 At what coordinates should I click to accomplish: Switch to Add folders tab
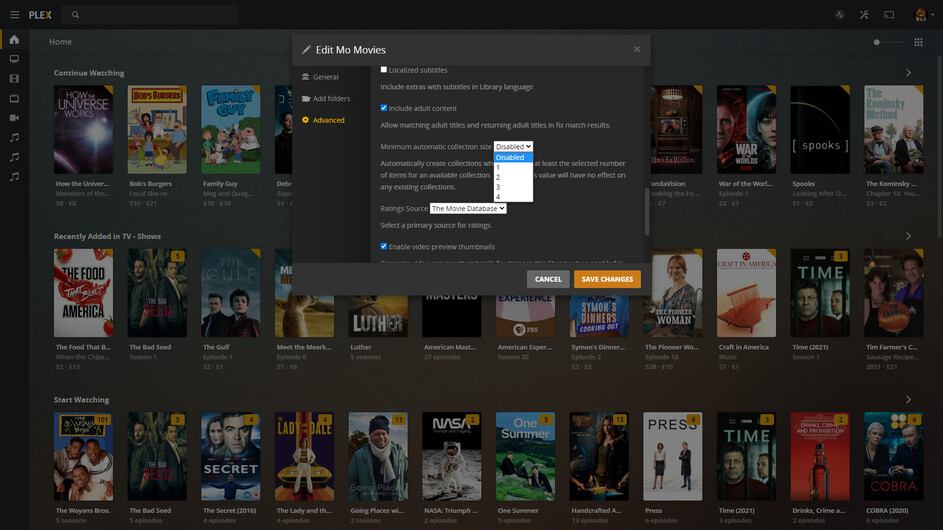tap(326, 99)
